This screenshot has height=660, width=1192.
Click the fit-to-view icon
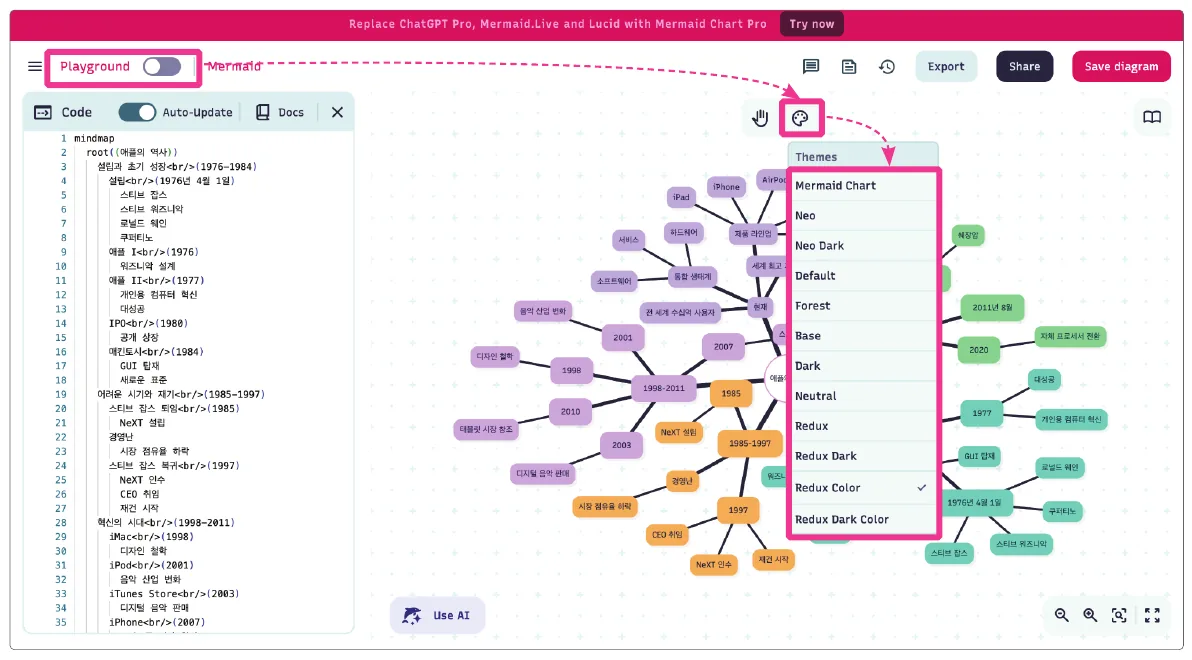click(x=1119, y=615)
